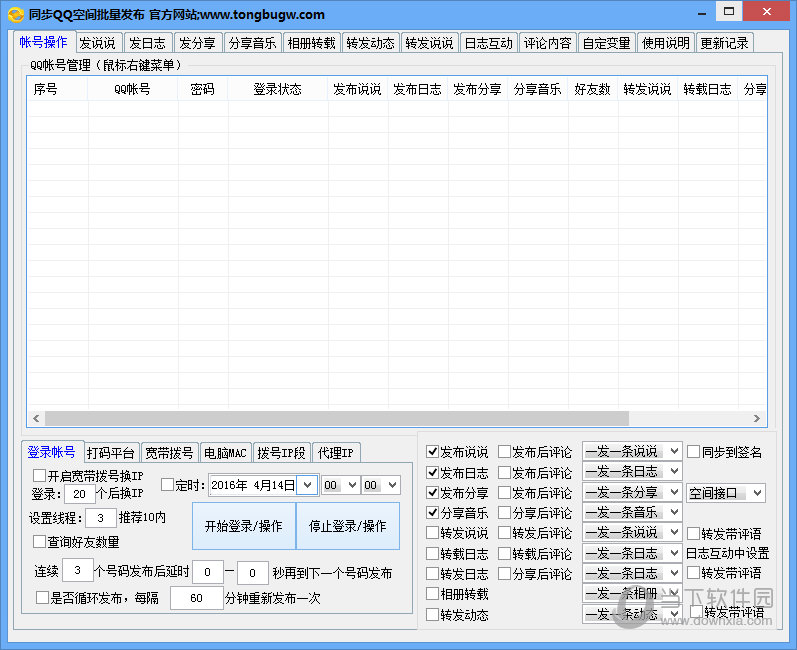The image size is (797, 650).
Task: Open the 自定变量 tab
Action: (606, 43)
